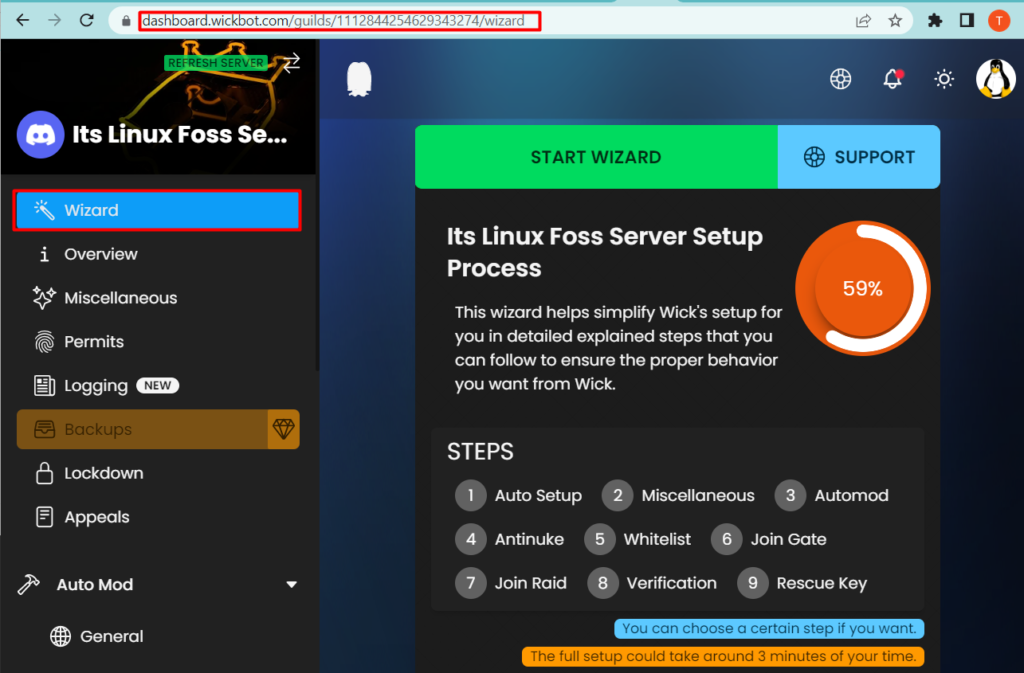Viewport: 1024px width, 673px height.
Task: Click the REFRESH SERVER badge
Action: [216, 63]
